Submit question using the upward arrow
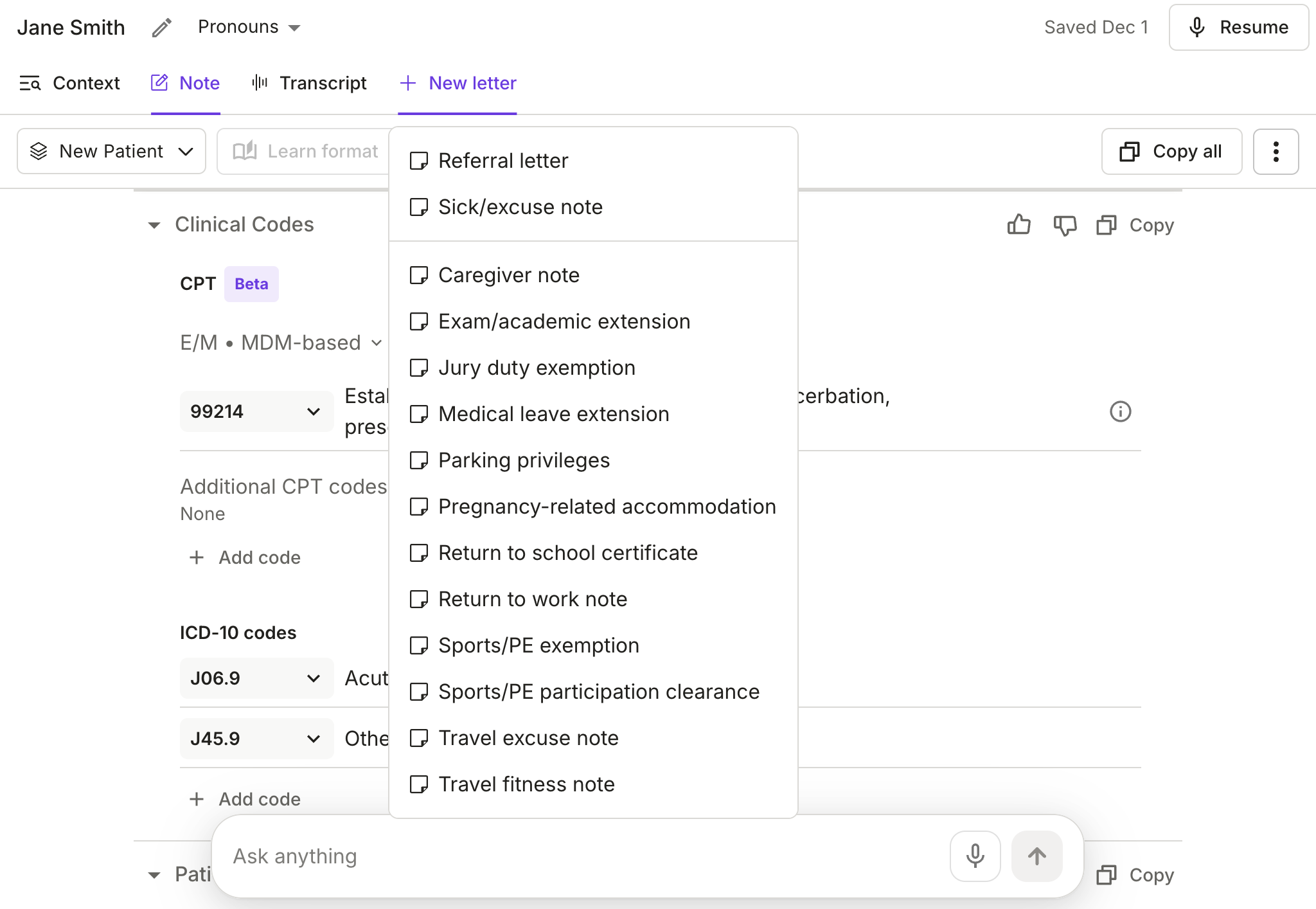 (1036, 856)
